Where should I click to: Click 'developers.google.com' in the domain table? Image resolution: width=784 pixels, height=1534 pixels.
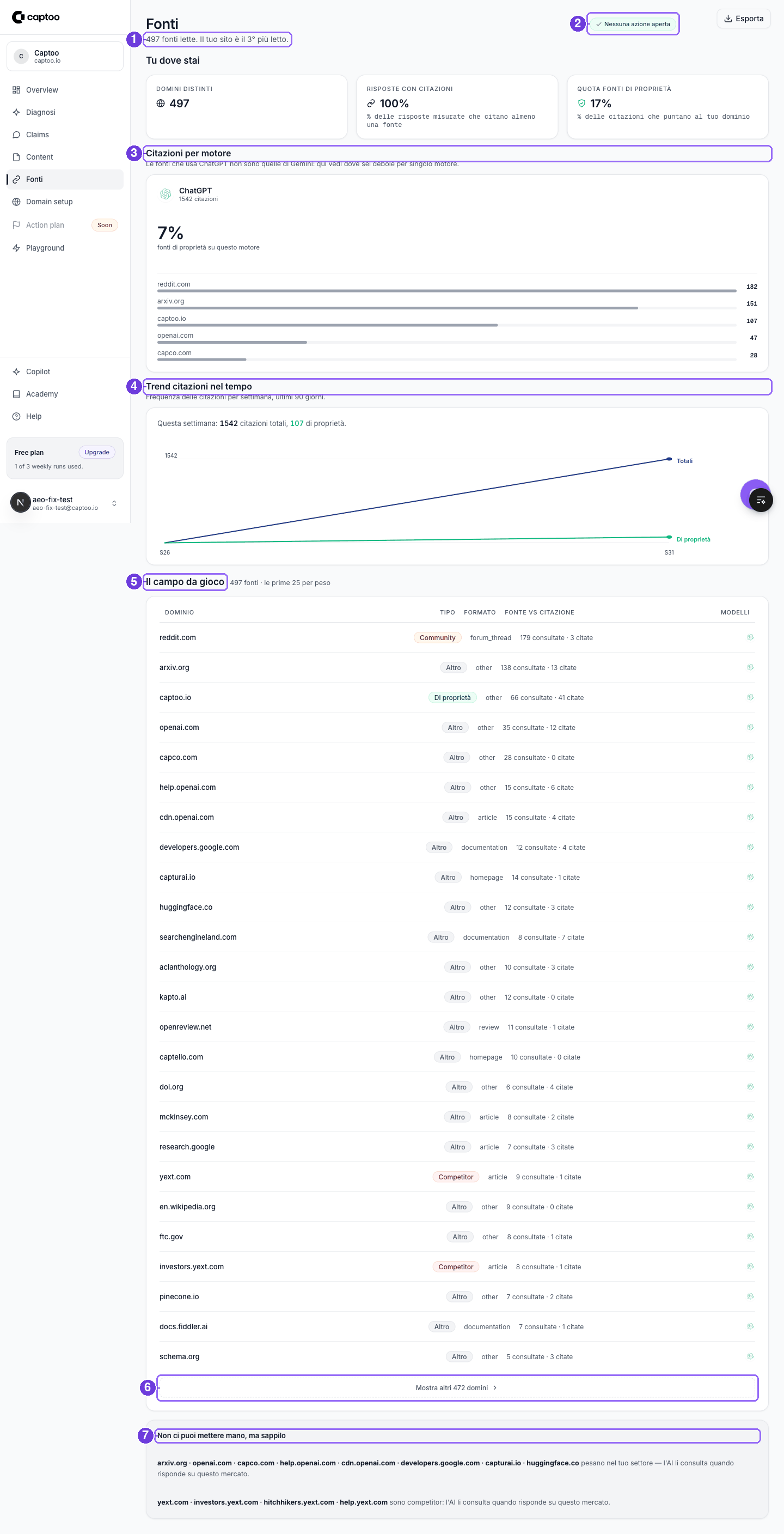[199, 848]
